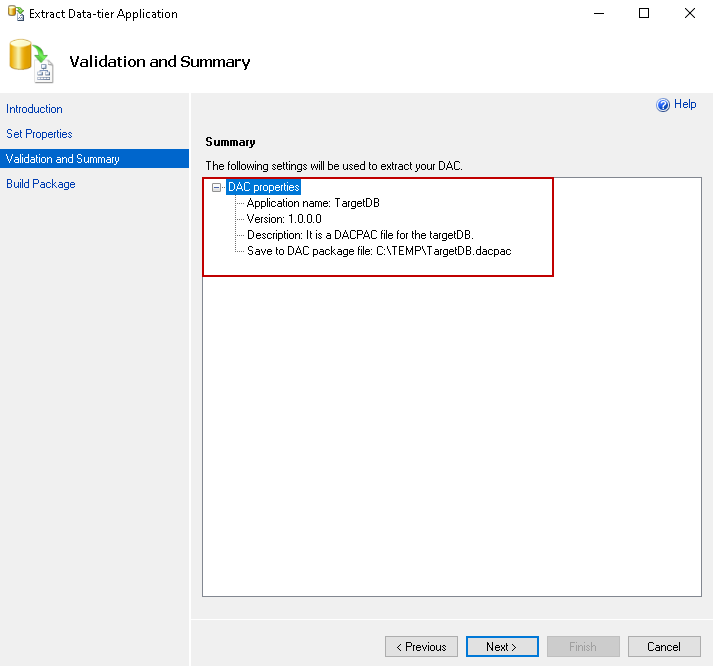Close the Extract Data-tier Application window
Image resolution: width=713 pixels, height=666 pixels.
click(690, 14)
